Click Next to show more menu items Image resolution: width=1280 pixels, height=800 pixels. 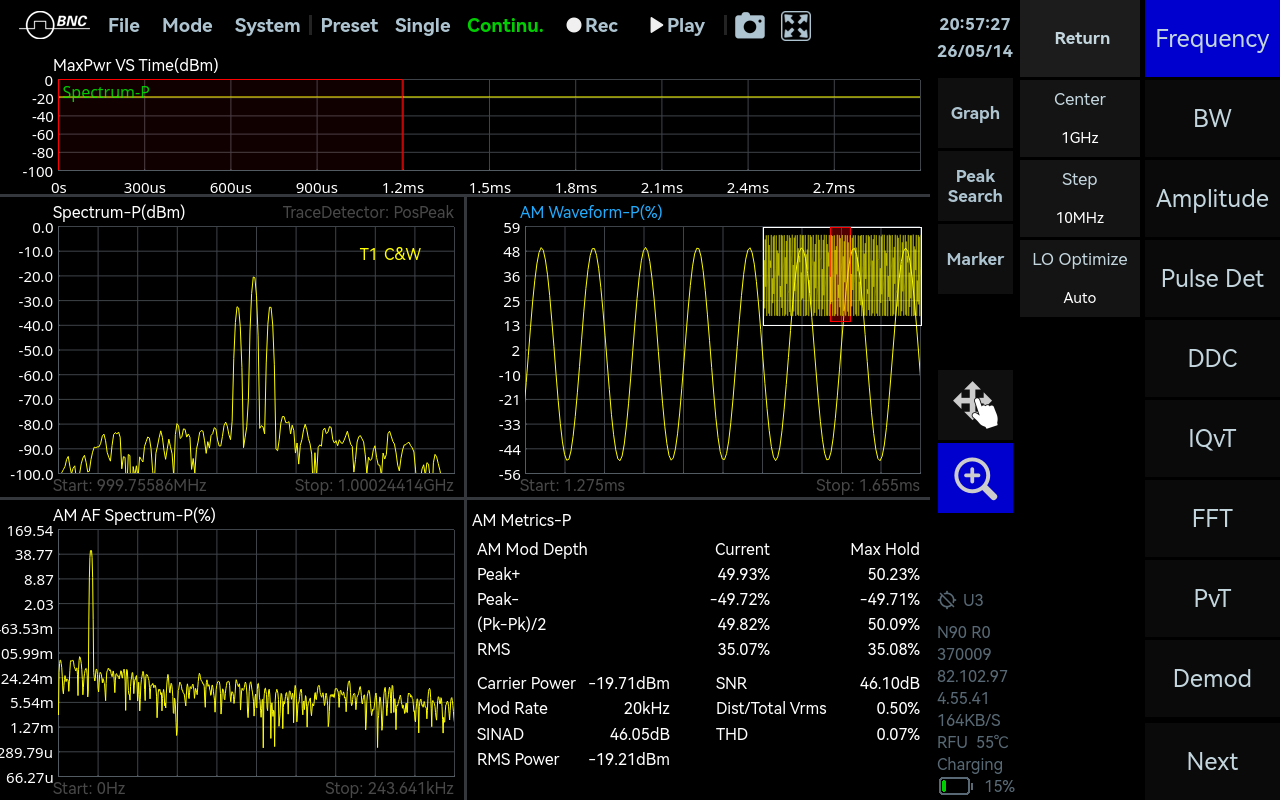coord(1212,761)
